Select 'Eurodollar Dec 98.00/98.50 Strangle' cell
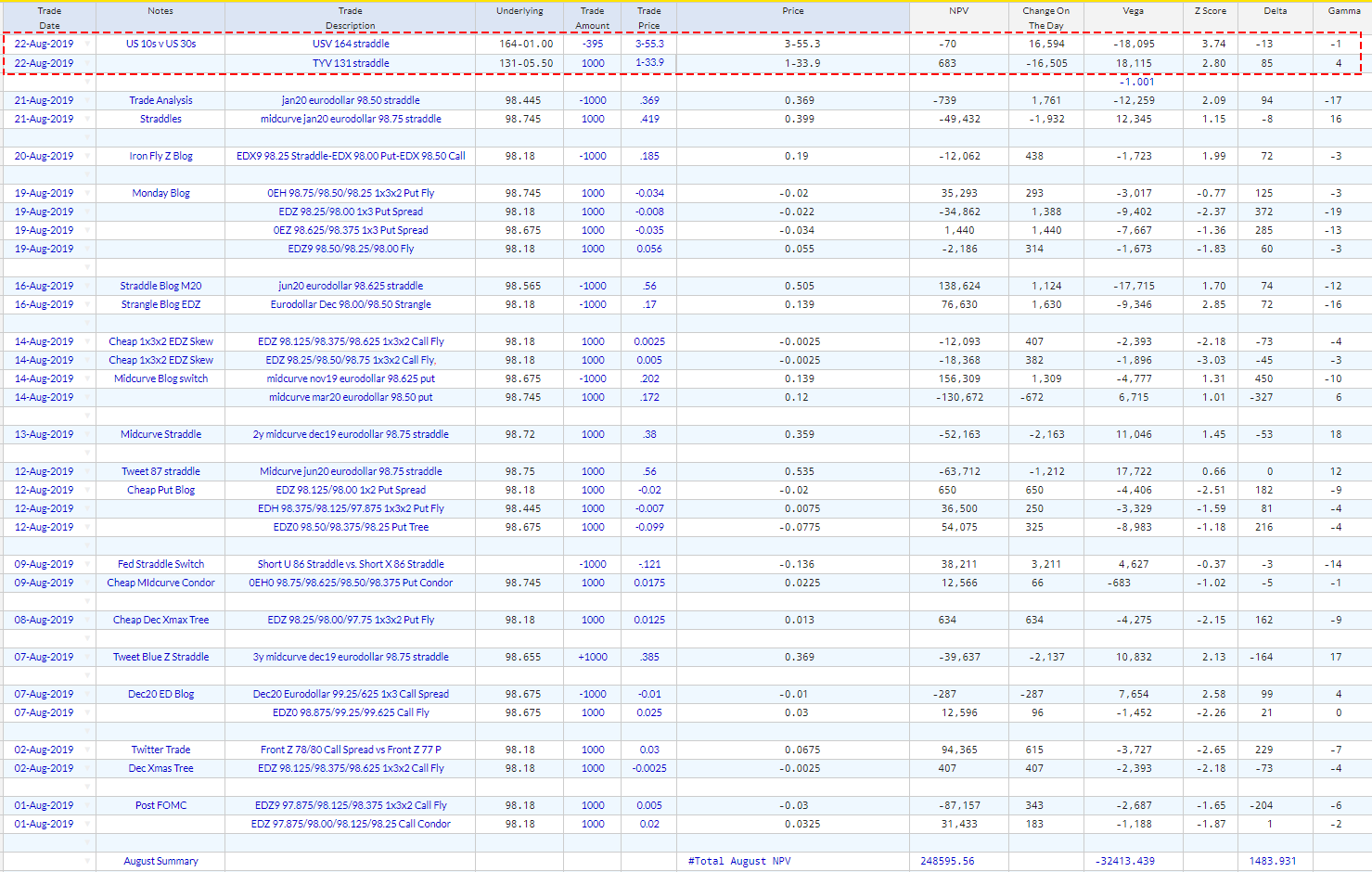 [351, 304]
